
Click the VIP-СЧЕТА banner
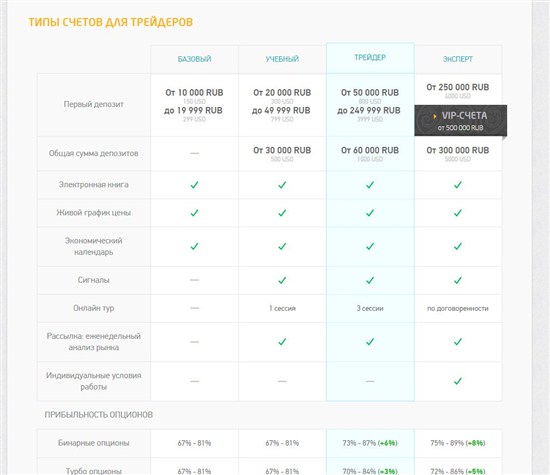[461, 120]
